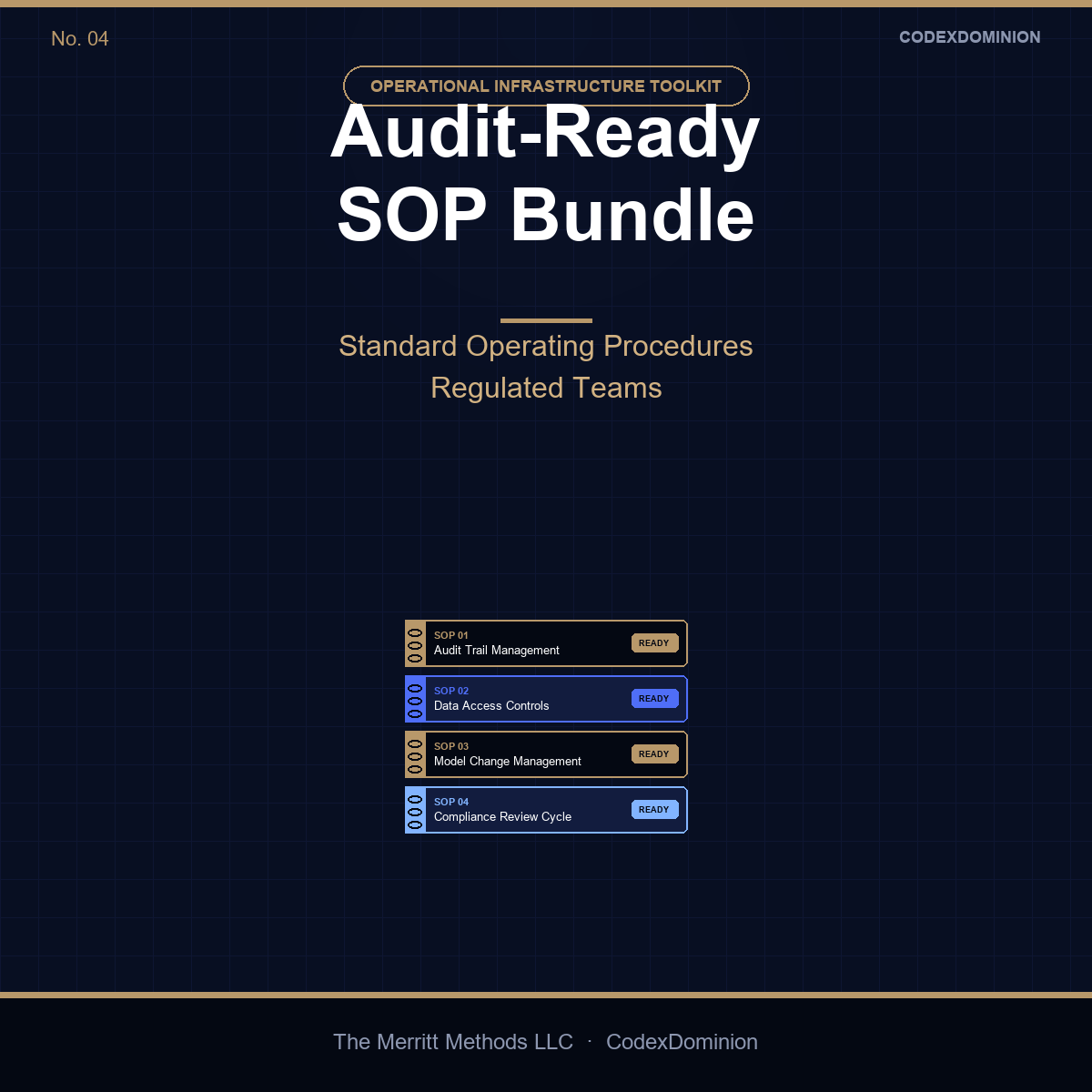Click the READY badge on SOP 03
1092x1092 pixels.
pyautogui.click(x=655, y=754)
